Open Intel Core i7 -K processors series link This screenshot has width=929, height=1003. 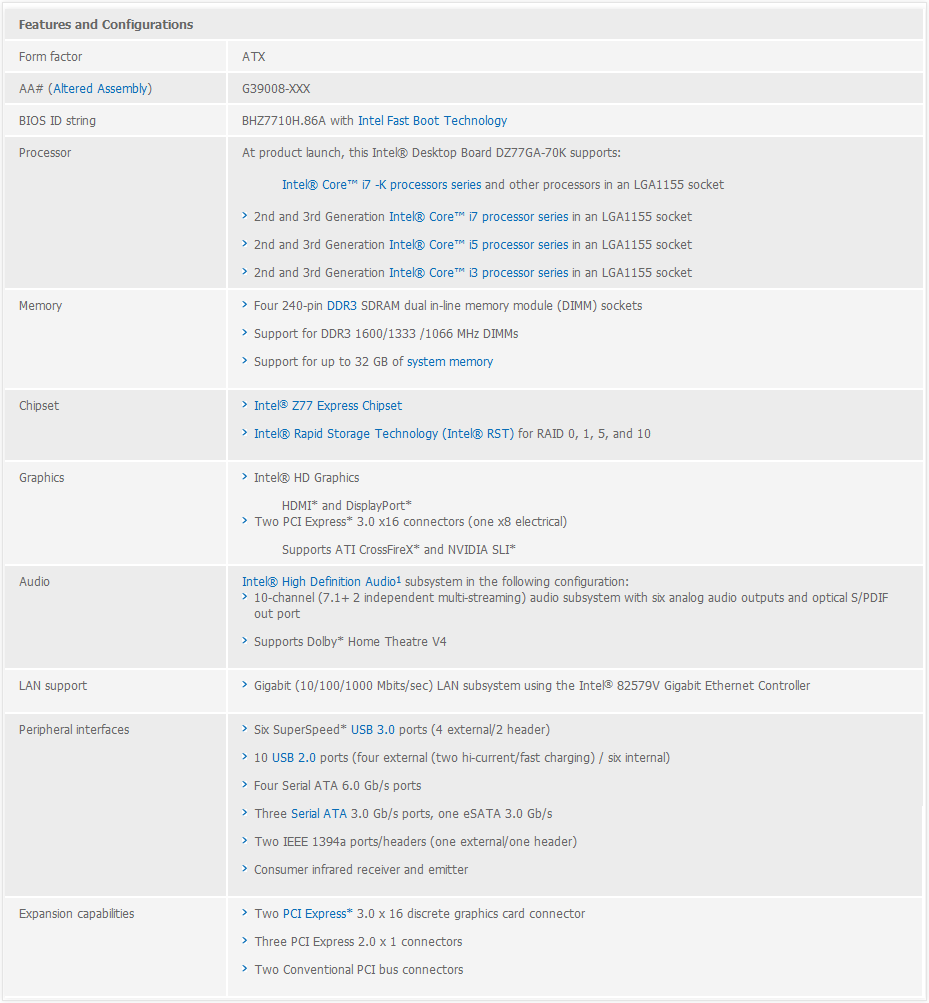tap(381, 185)
